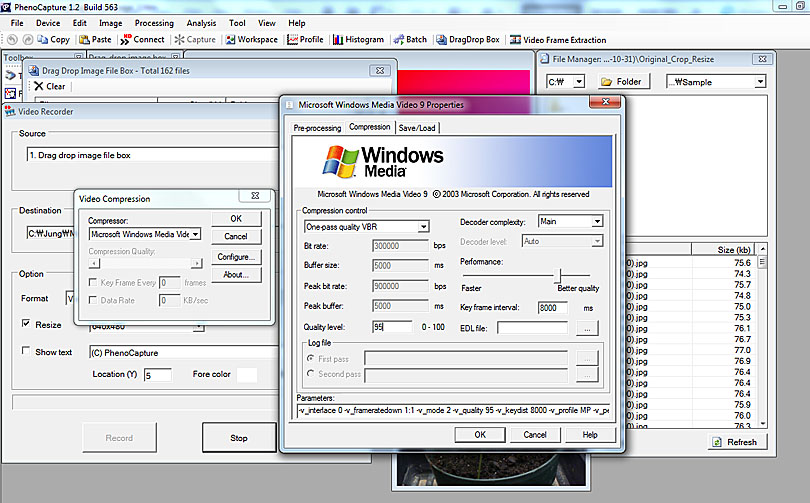Click the Refresh icon in File Manager
810x503 pixels.
click(718, 441)
